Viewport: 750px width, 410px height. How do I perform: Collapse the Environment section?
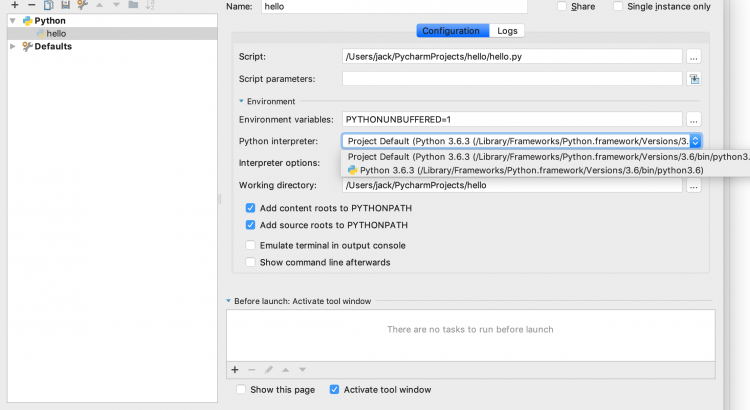point(241,101)
